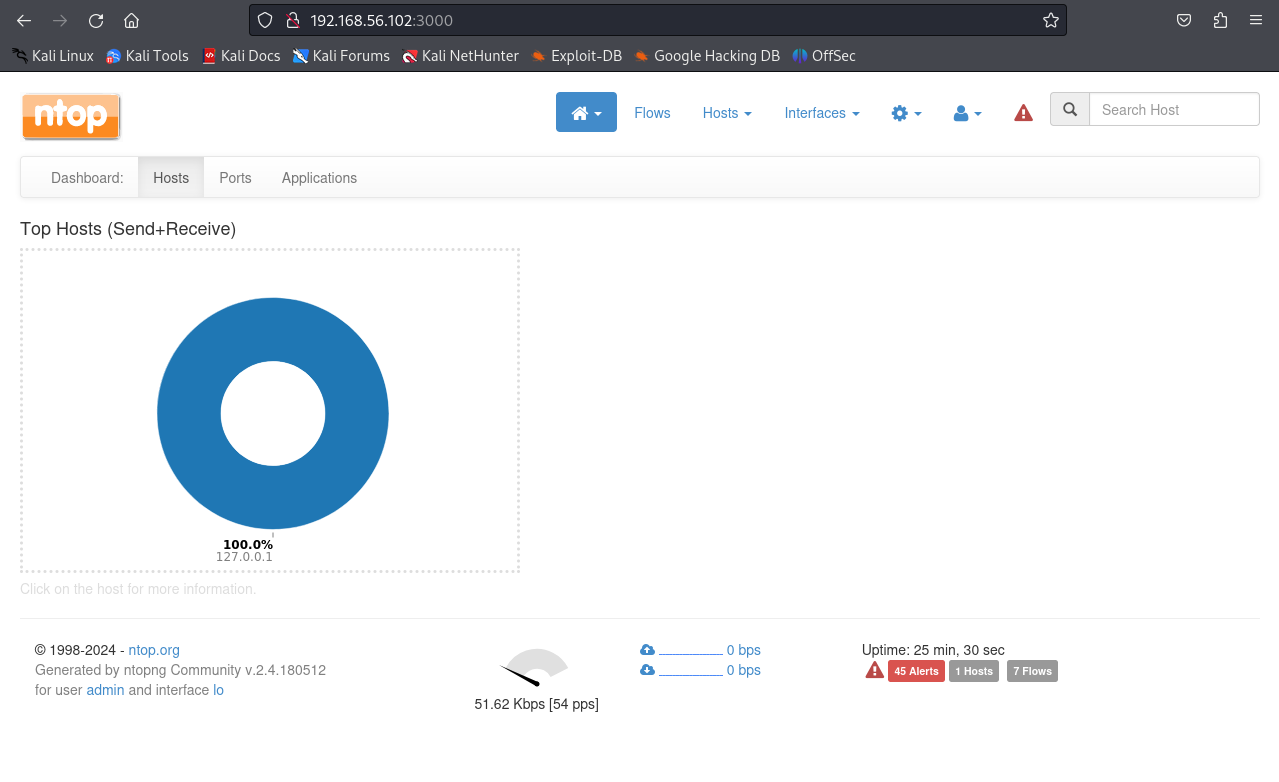Image resolution: width=1279 pixels, height=782 pixels.
Task: Expand the Interfaces menu
Action: (821, 113)
